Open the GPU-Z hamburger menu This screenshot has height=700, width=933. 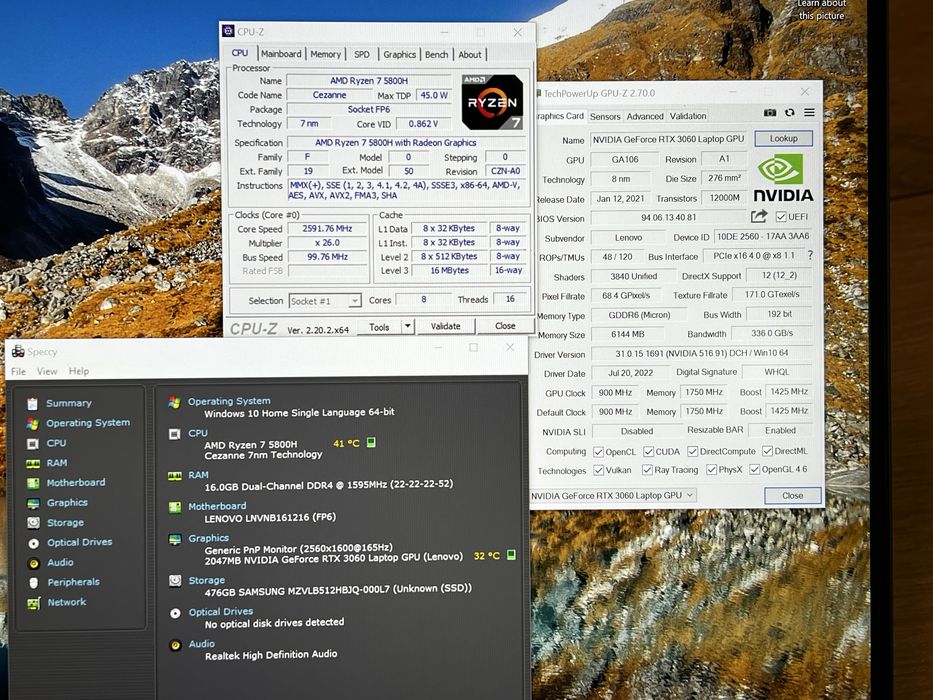[809, 112]
